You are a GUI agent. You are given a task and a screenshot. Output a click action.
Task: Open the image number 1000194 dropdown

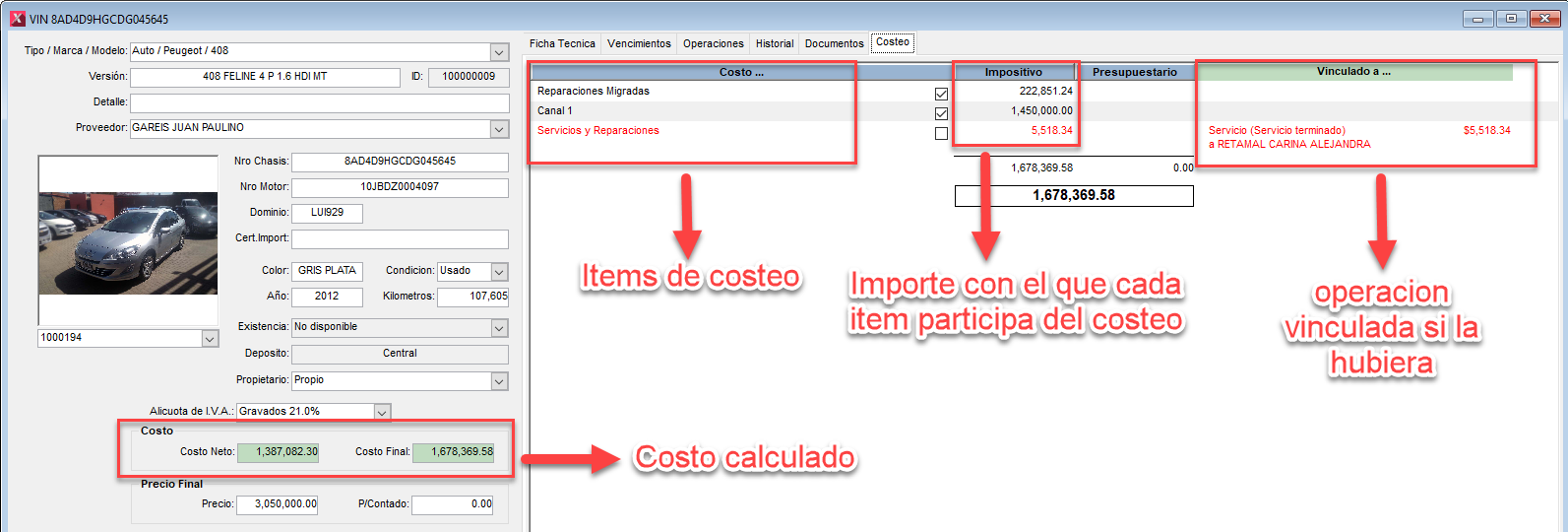pos(210,339)
